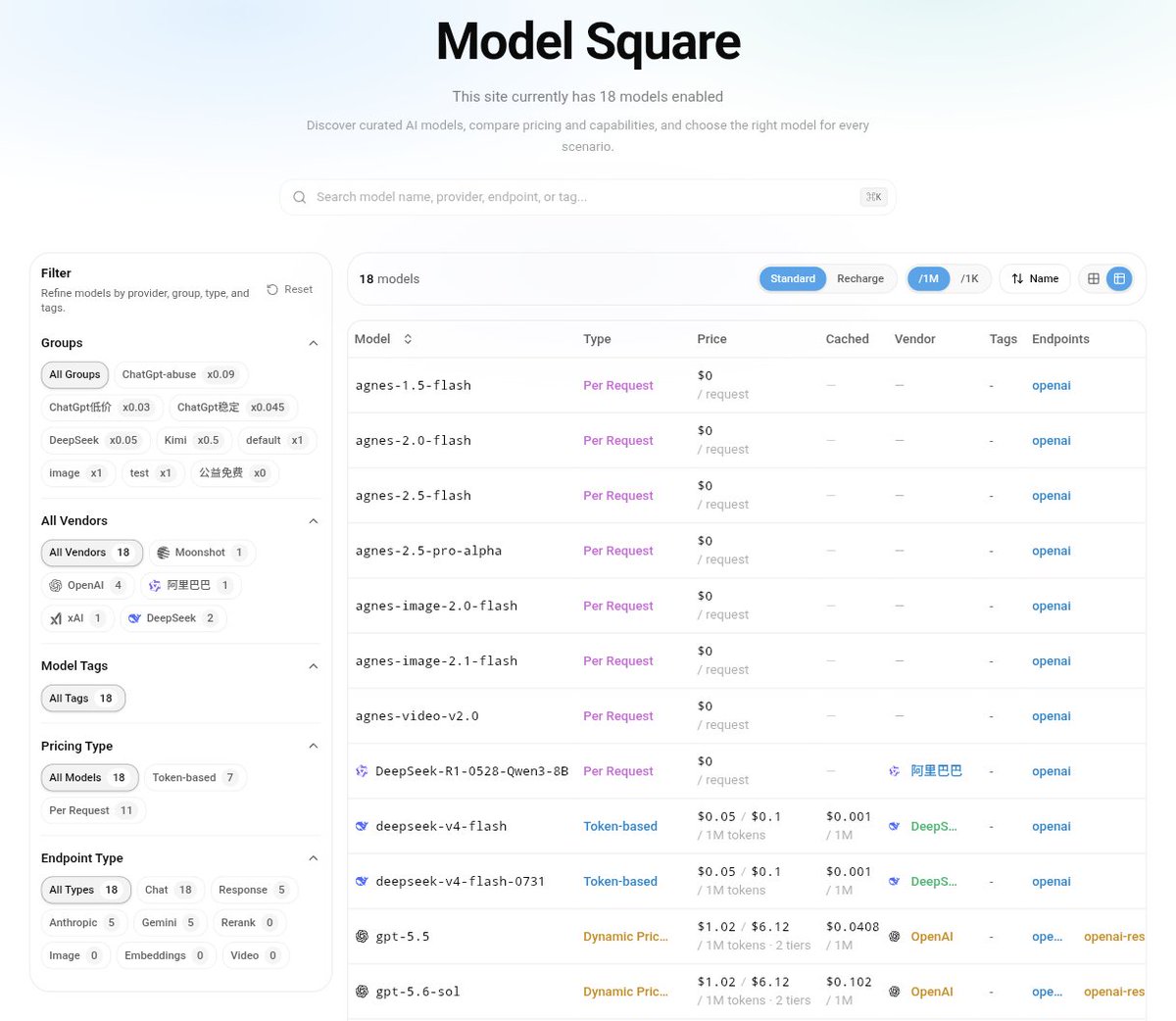1176x1021 pixels.
Task: Open agnes-2.5-pro-alpha model row
Action: [x=747, y=551]
